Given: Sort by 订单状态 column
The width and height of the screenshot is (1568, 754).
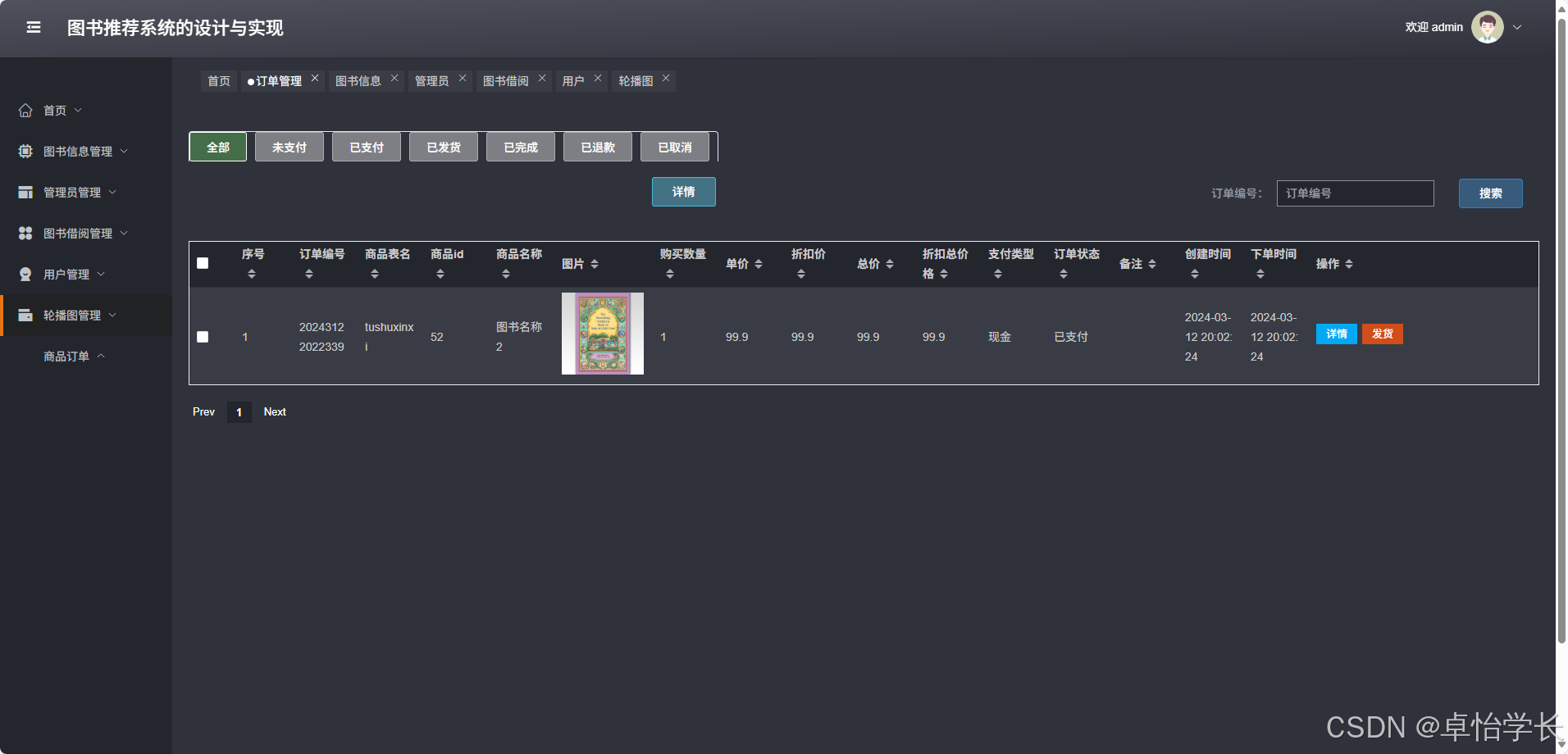Looking at the screenshot, I should point(1064,274).
